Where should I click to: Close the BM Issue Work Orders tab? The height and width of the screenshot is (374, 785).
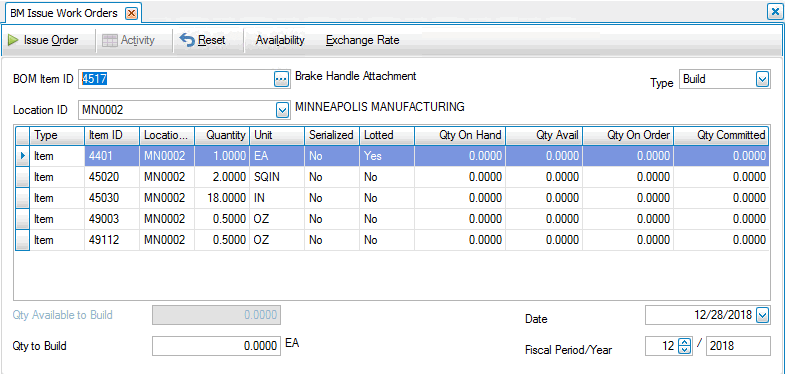(131, 14)
